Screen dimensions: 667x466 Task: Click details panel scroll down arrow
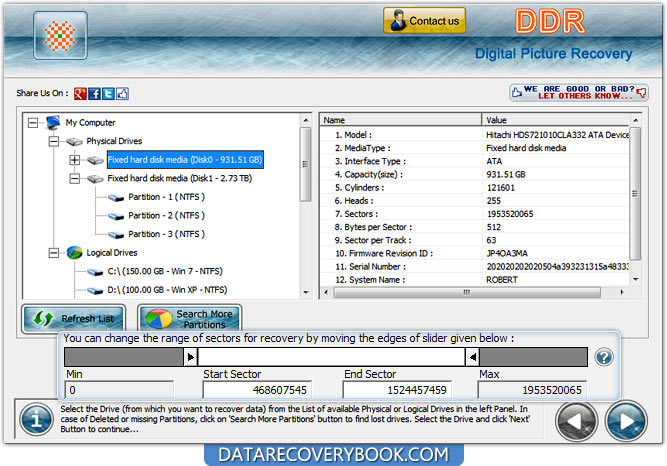[x=636, y=280]
